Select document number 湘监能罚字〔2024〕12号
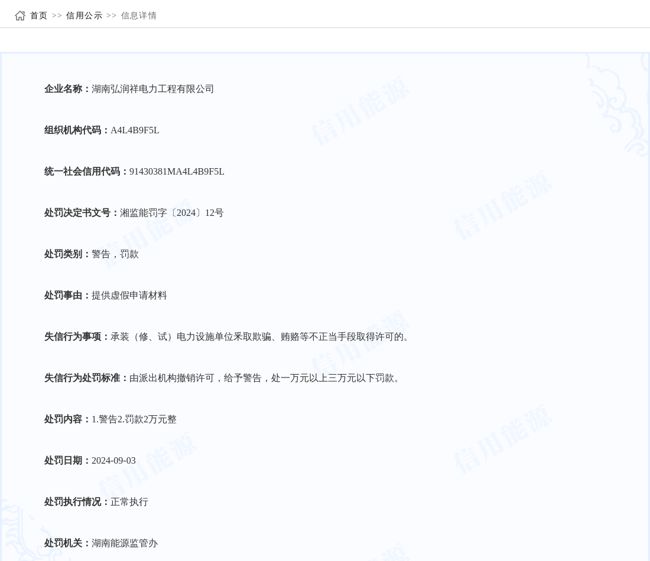 point(172,213)
